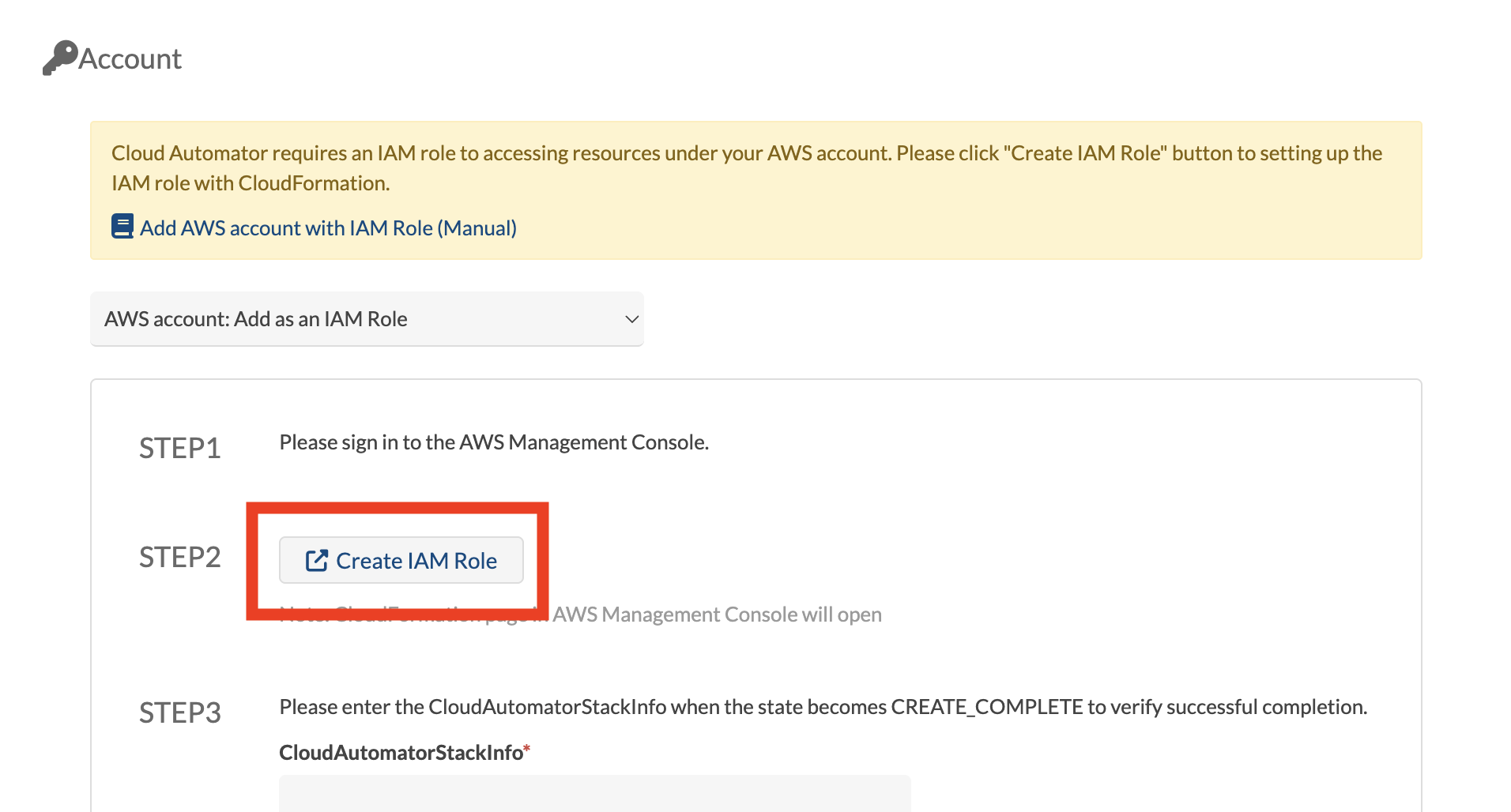
Task: Click the CREATE_COMPLETE instruction text
Action: click(823, 707)
